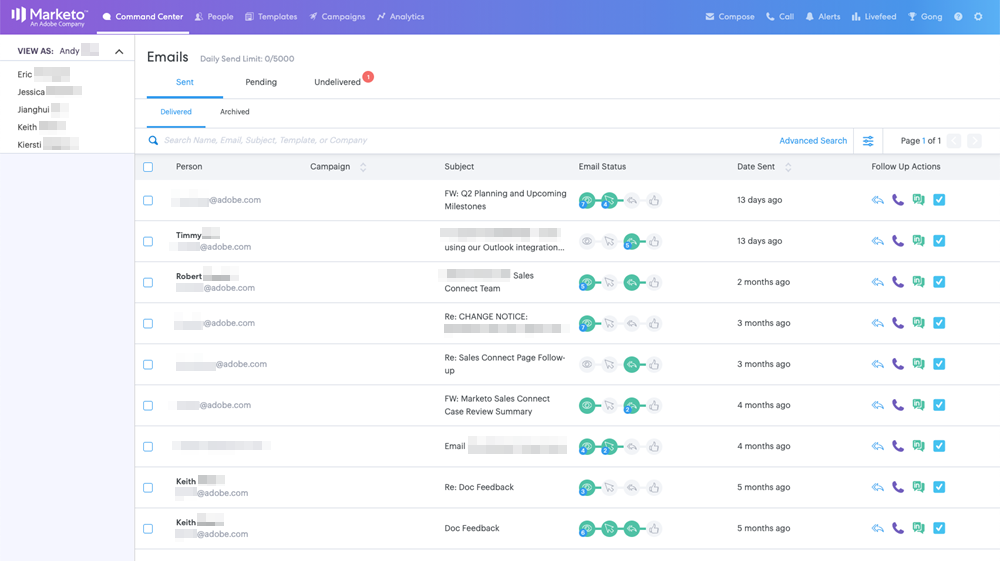Switch to the Undelivered tab
1000x561 pixels.
click(337, 82)
